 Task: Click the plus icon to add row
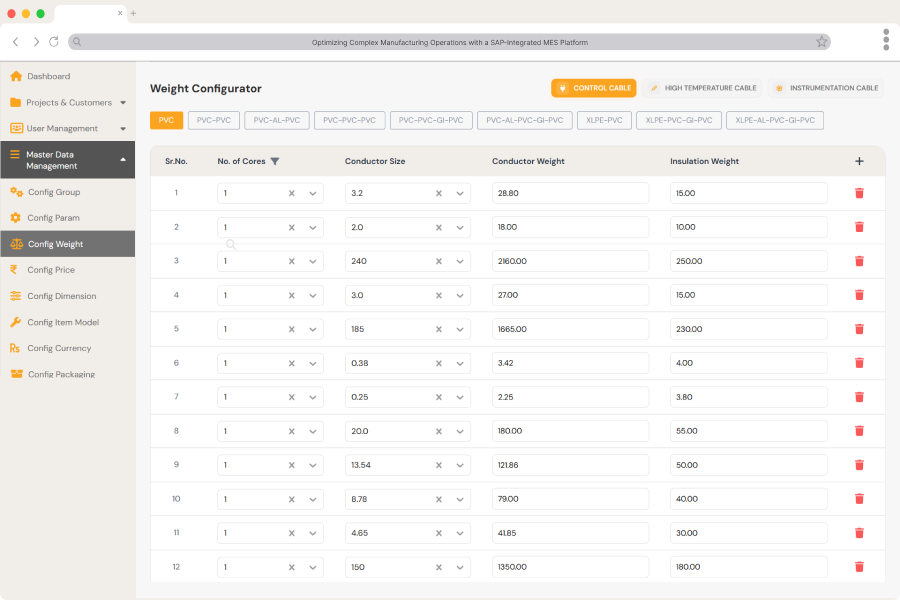(859, 161)
